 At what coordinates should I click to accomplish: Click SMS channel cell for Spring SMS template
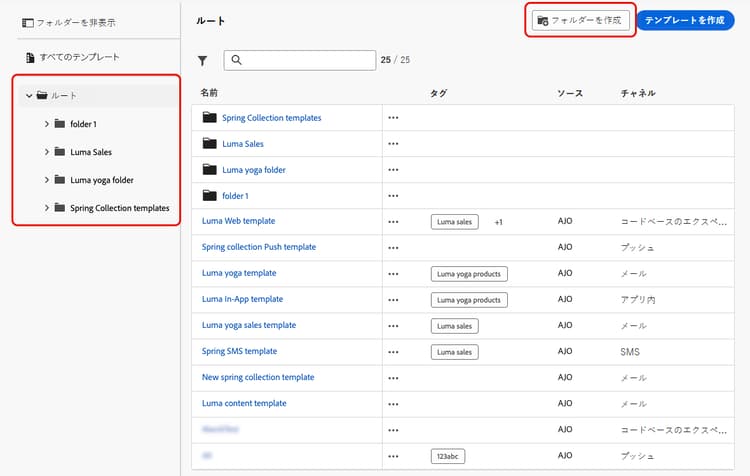pyautogui.click(x=630, y=352)
